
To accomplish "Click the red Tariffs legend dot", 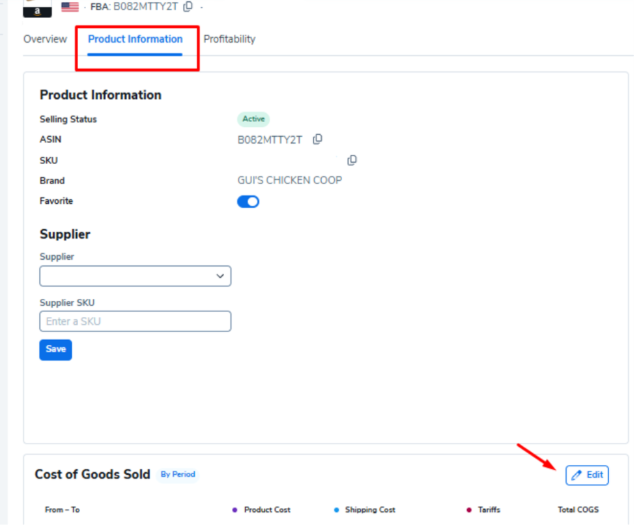I will [468, 510].
